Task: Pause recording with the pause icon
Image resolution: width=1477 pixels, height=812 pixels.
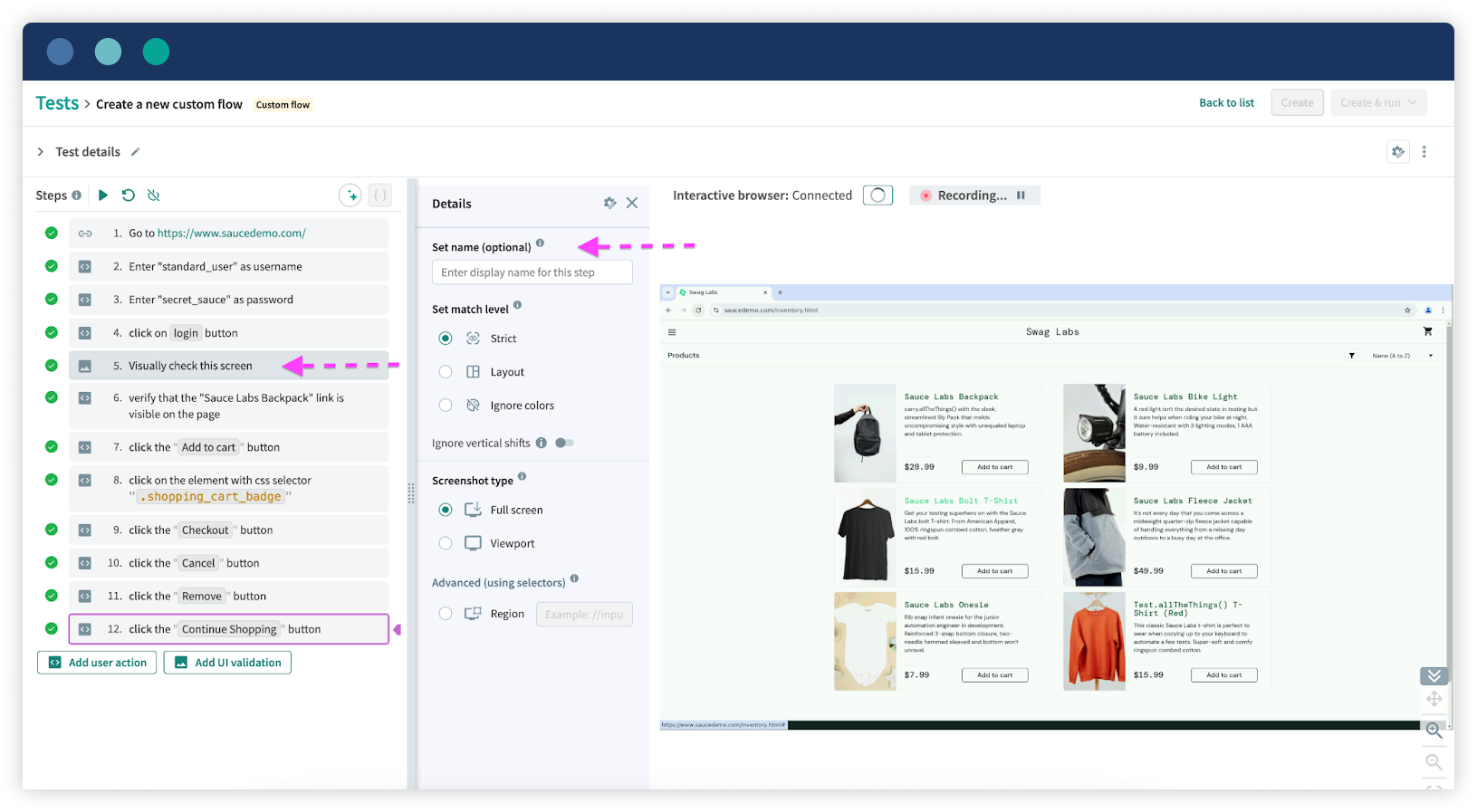Action: point(1021,196)
